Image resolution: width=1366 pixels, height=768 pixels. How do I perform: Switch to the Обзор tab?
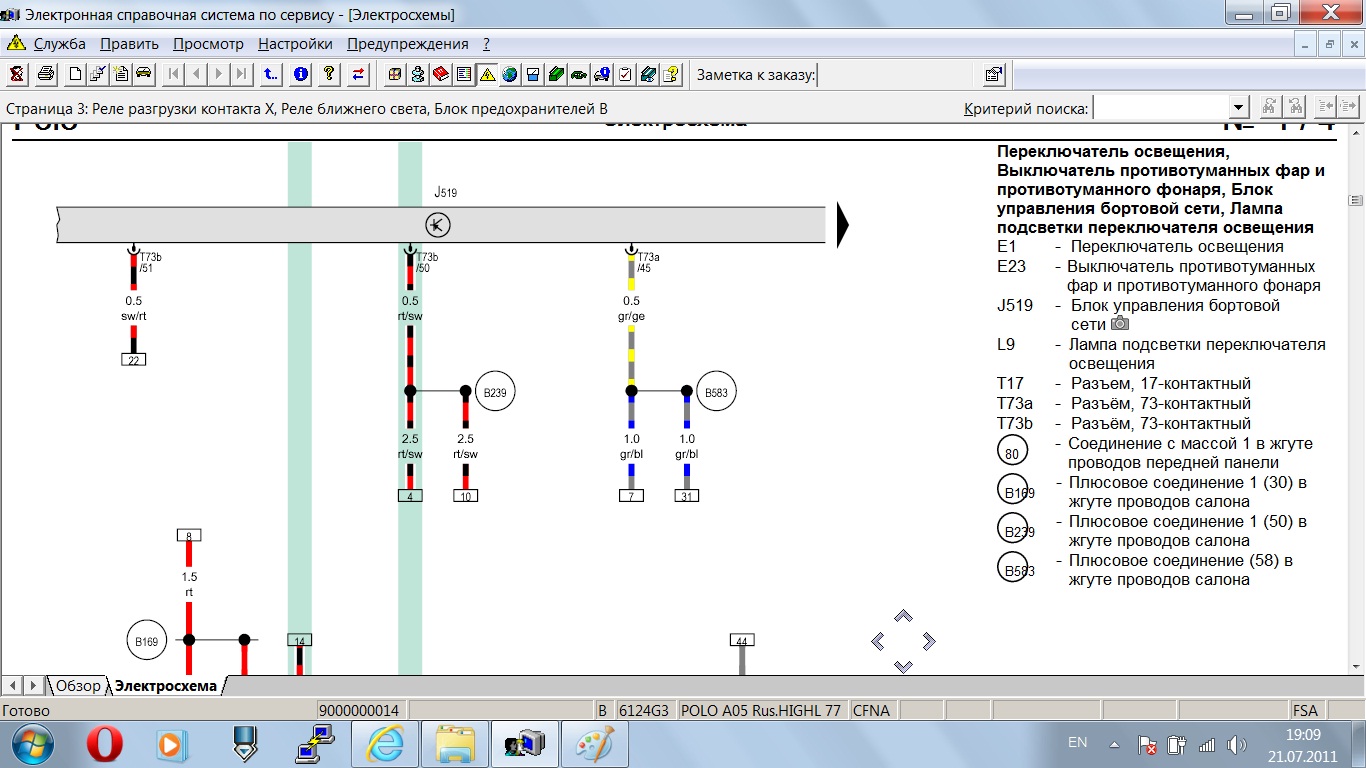(x=78, y=686)
